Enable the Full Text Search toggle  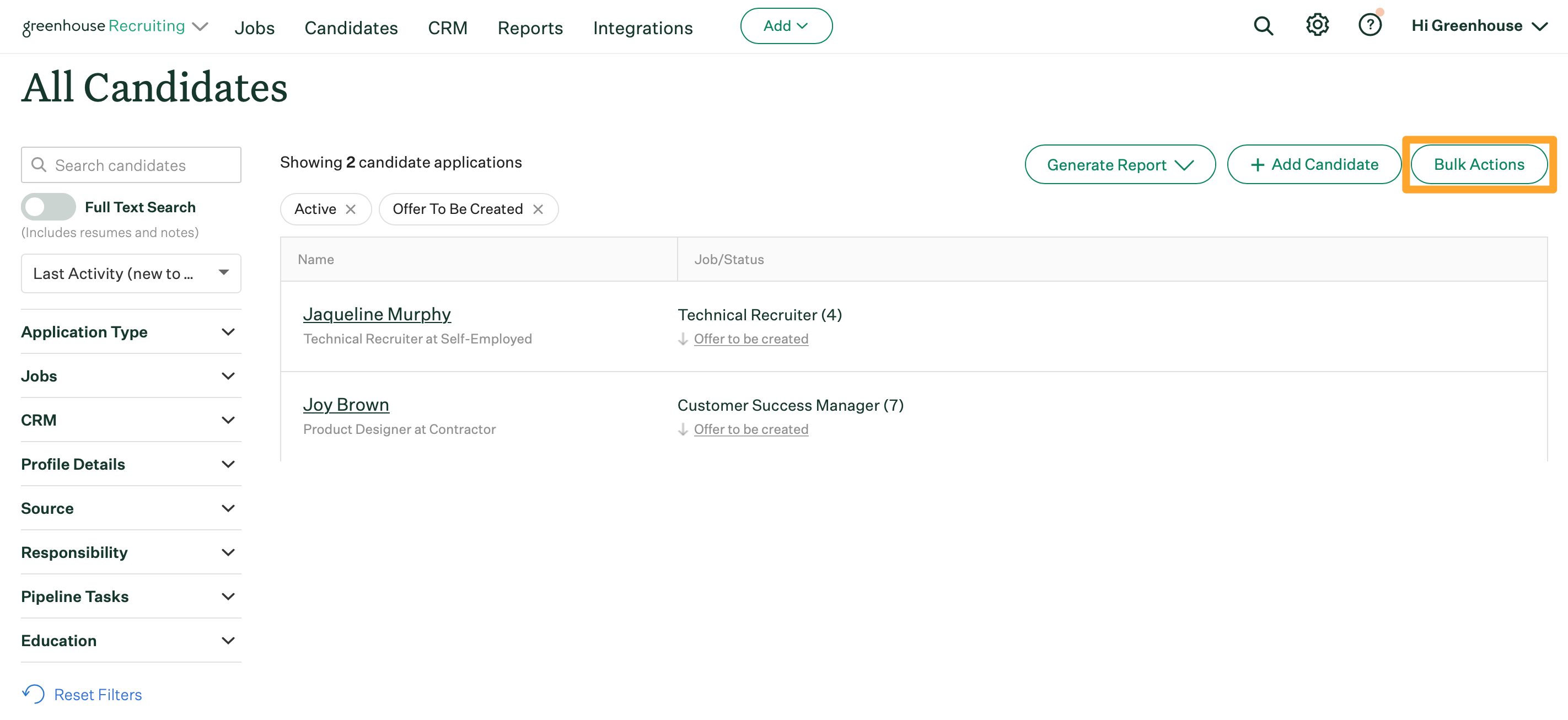(x=48, y=207)
